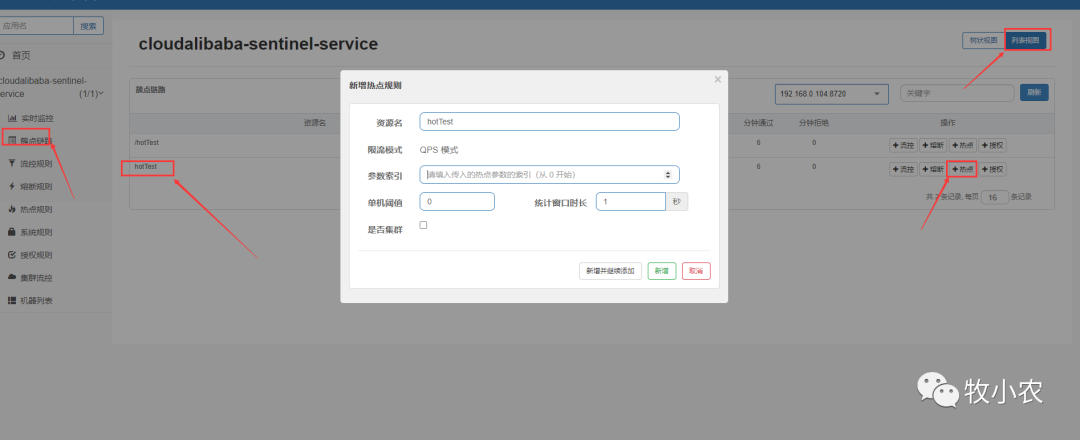Click the 参数索引 input field
This screenshot has width=1080, height=440.
550,175
